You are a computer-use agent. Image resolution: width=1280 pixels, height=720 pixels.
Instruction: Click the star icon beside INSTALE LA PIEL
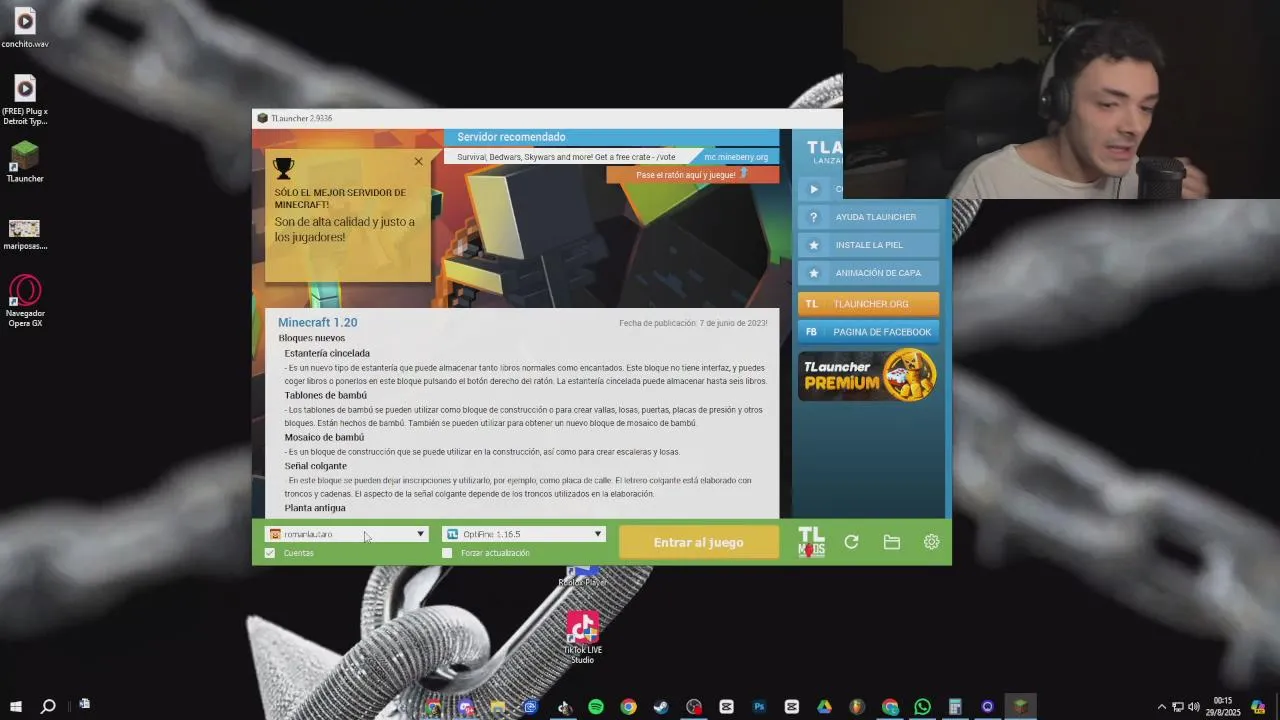pos(813,245)
